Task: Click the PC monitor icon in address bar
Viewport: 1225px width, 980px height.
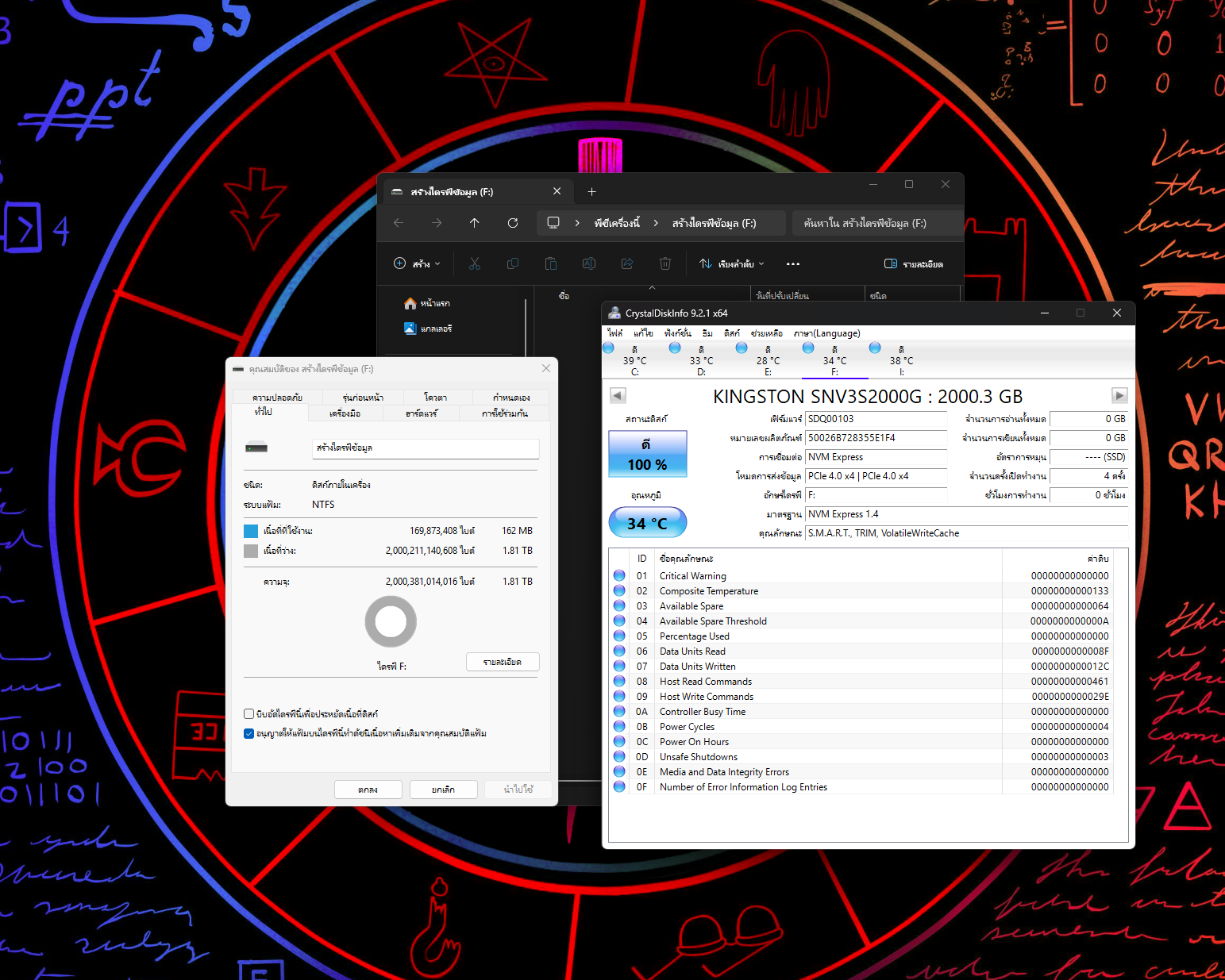Action: point(553,223)
